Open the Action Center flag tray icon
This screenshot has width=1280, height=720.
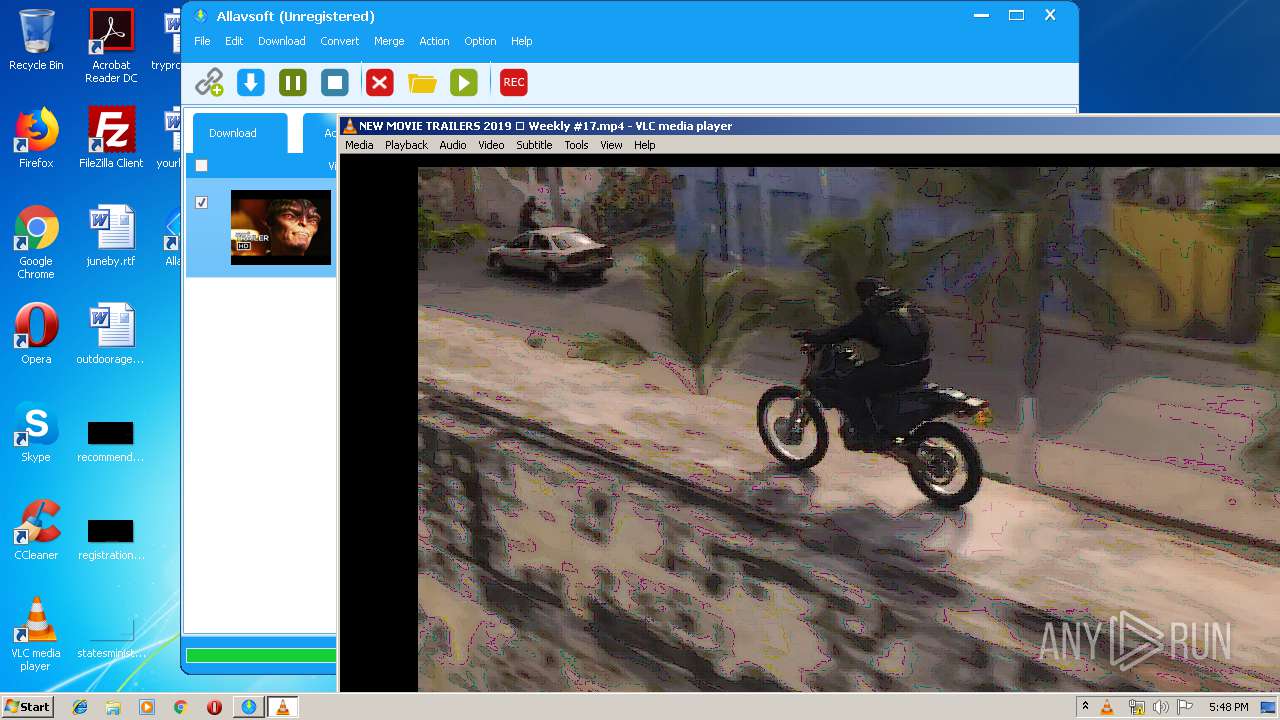(1185, 707)
